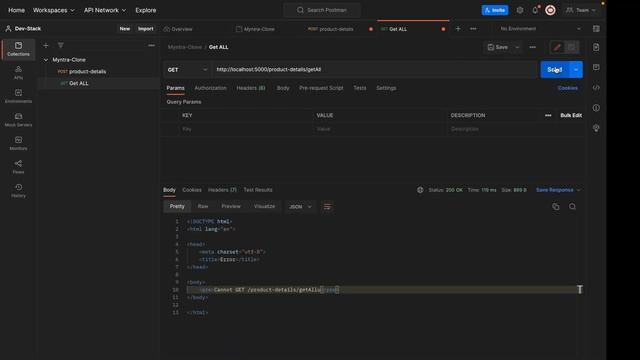Open the Cookies link

point(568,88)
